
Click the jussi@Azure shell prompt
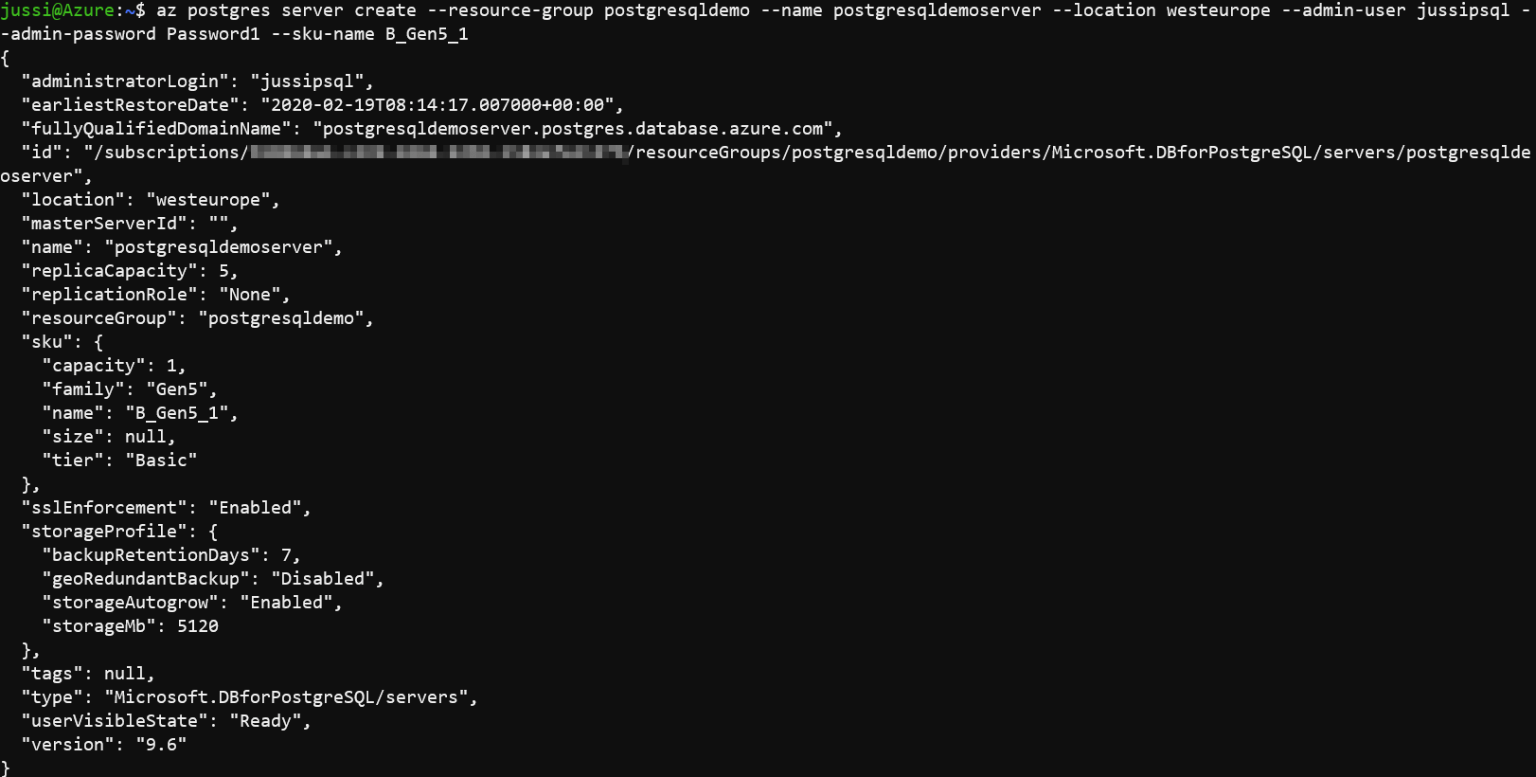coord(71,11)
